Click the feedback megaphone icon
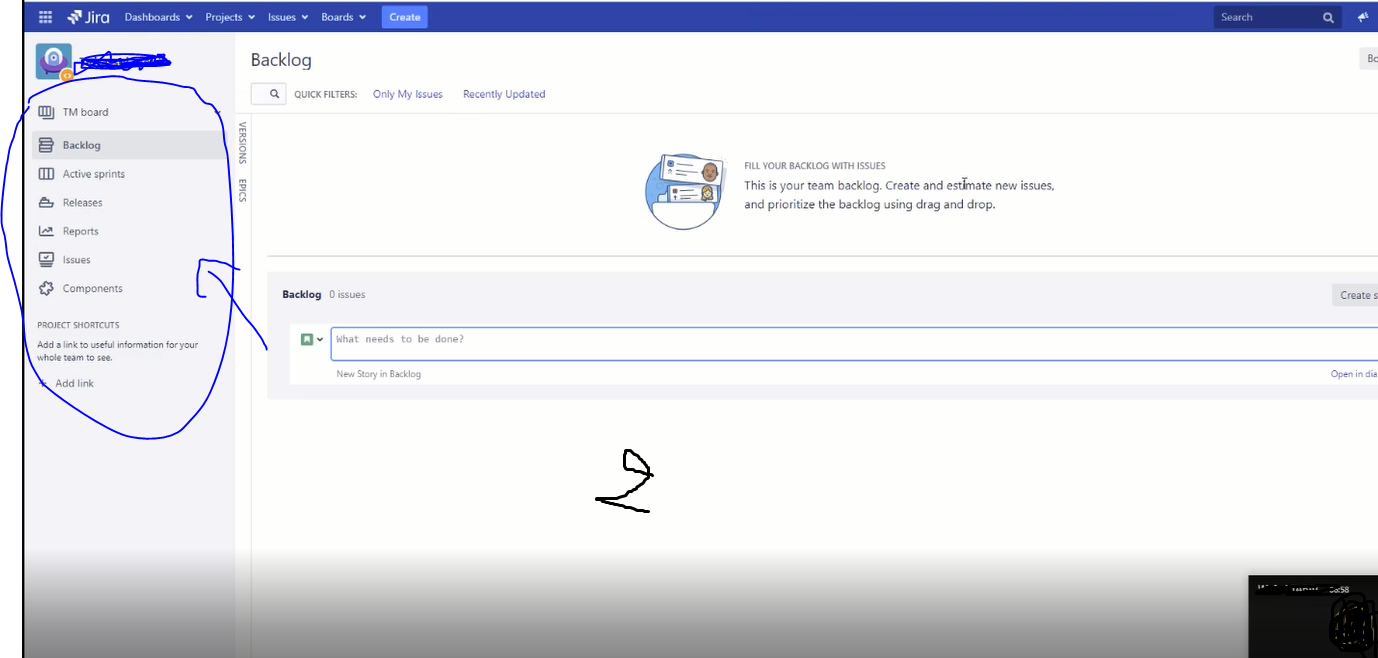The width and height of the screenshot is (1378, 658). 1363,17
